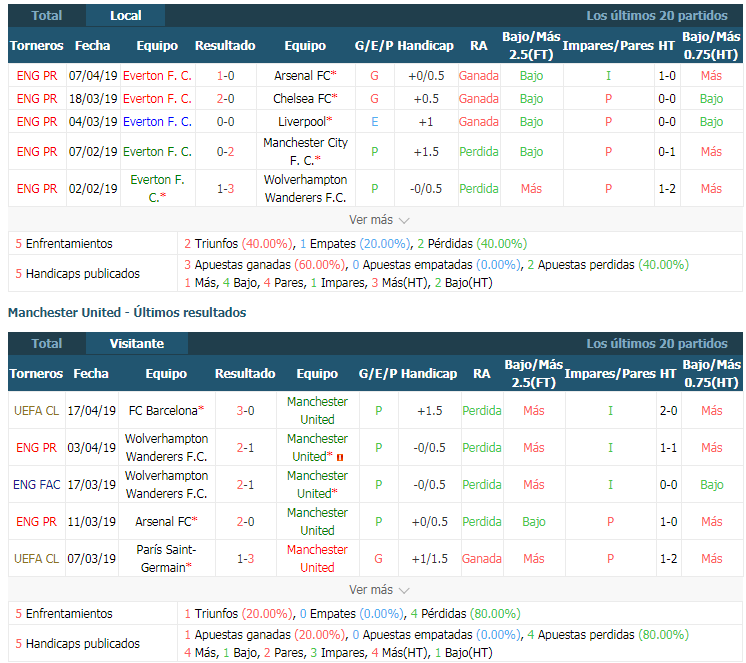Expand Ver más under Everton results
746x663 pixels.
pos(379,220)
